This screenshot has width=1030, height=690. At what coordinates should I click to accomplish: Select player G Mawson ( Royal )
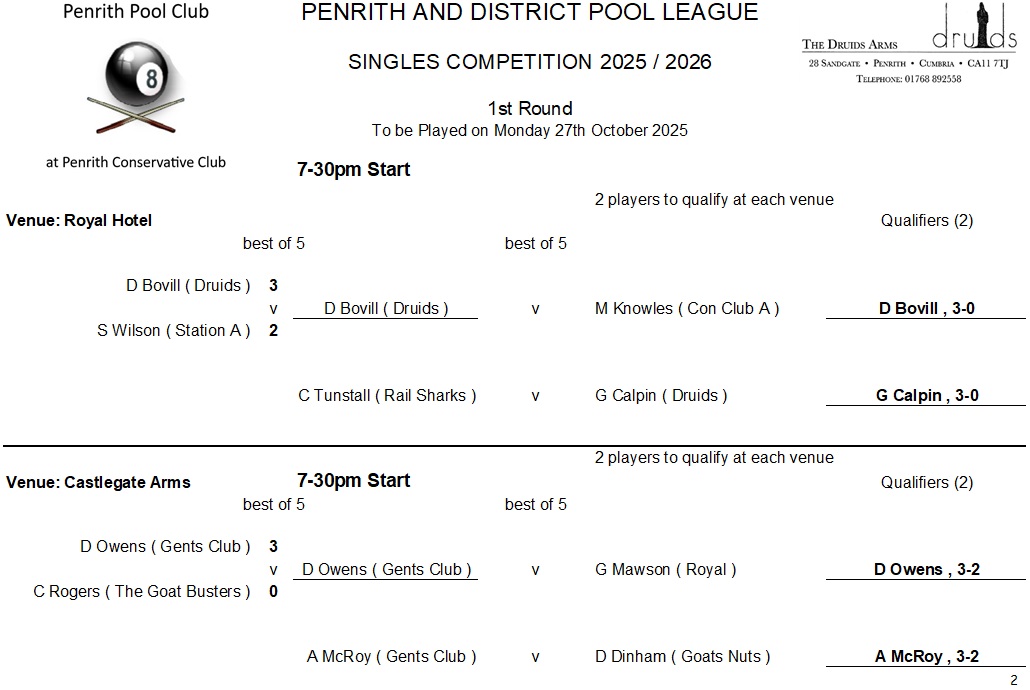click(x=665, y=570)
